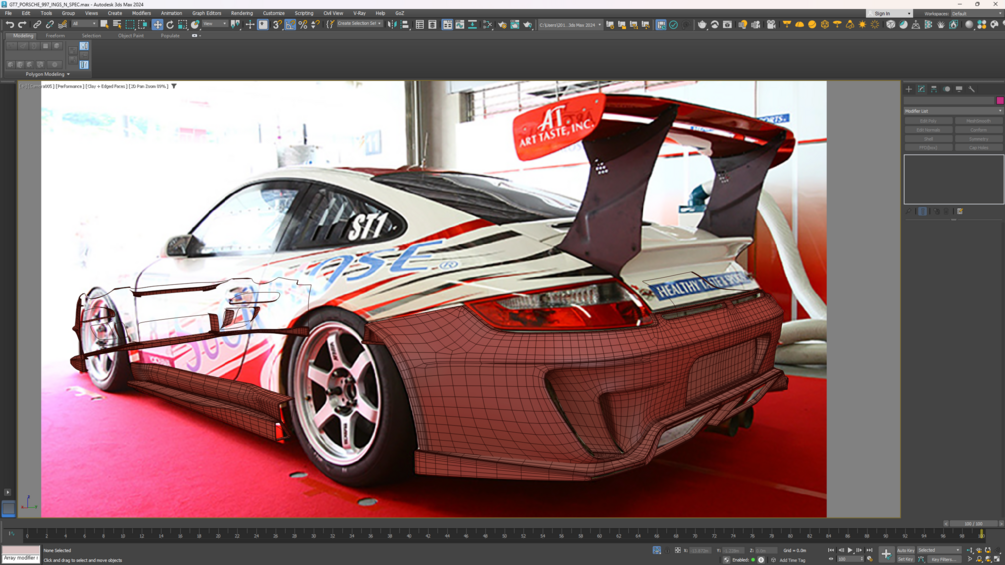Click the Link selection chain icon

[x=37, y=25]
